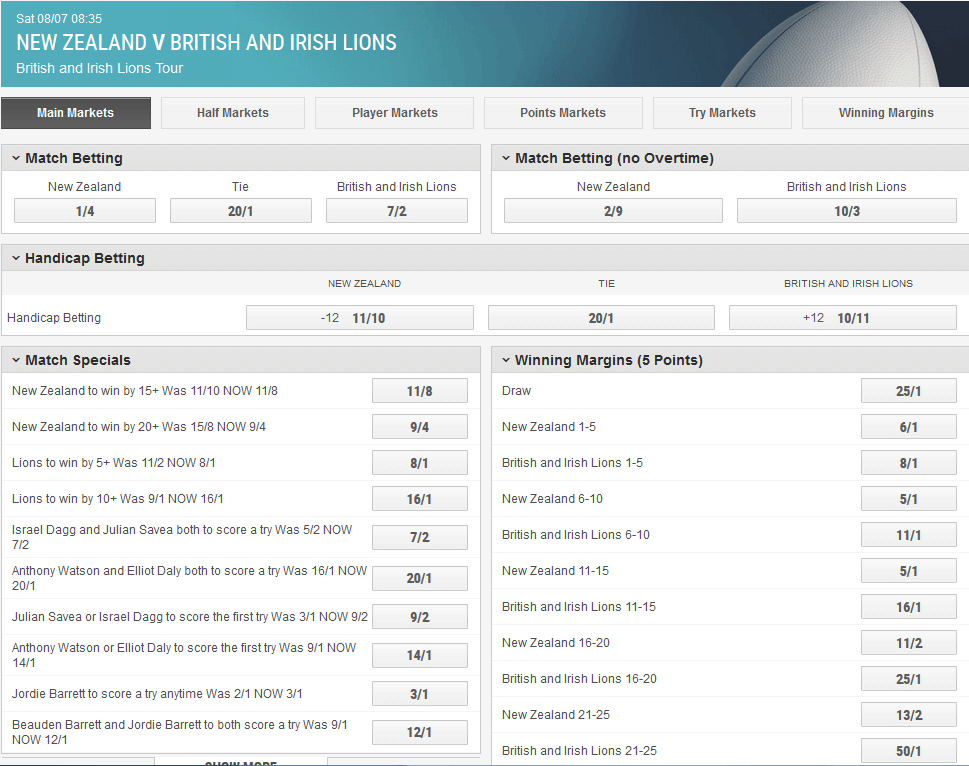The image size is (969, 766).
Task: Select New Zealand 2/9 no overtime odds
Action: (x=613, y=211)
